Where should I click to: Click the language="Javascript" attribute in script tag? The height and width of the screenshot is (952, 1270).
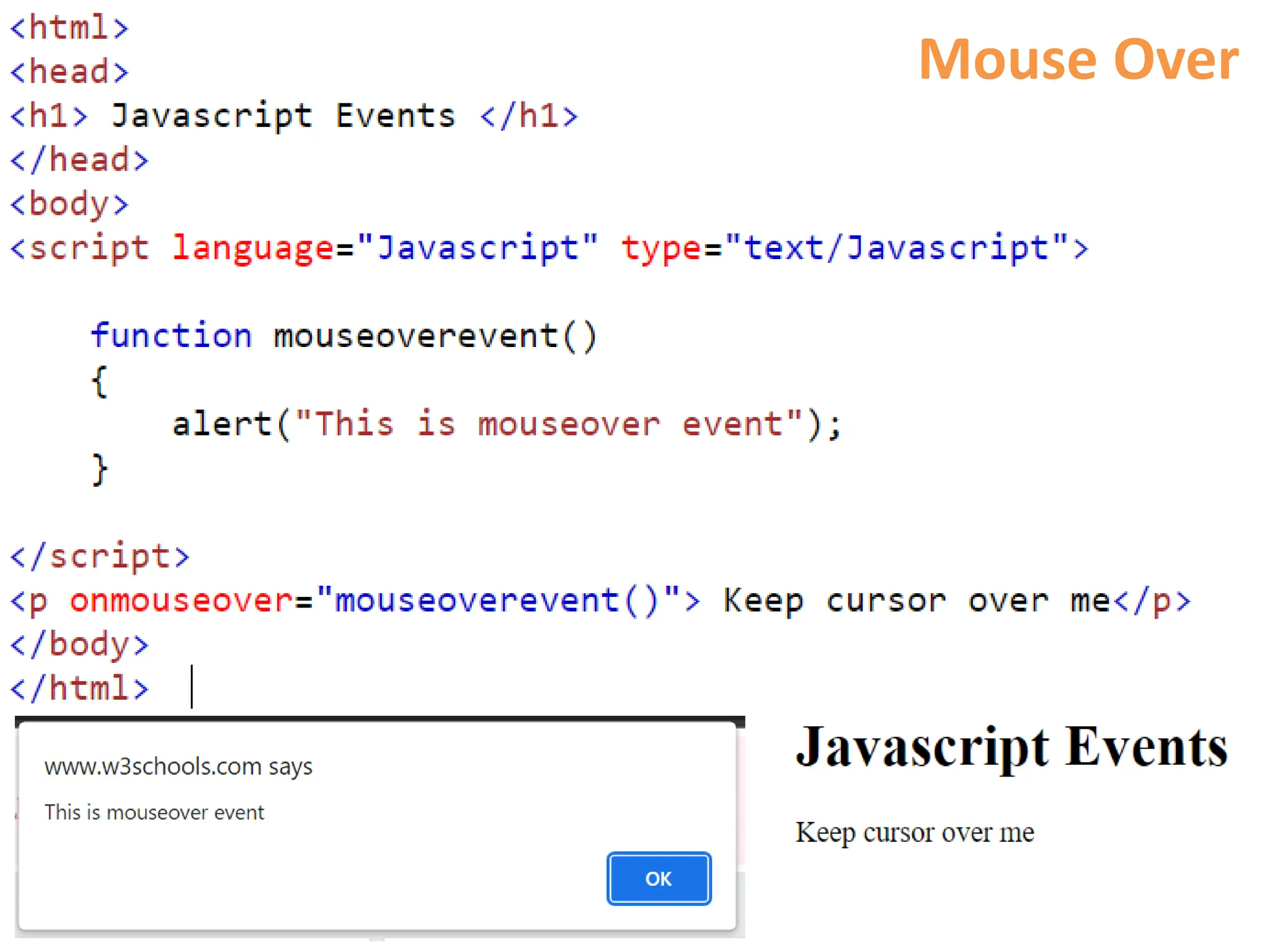384,248
